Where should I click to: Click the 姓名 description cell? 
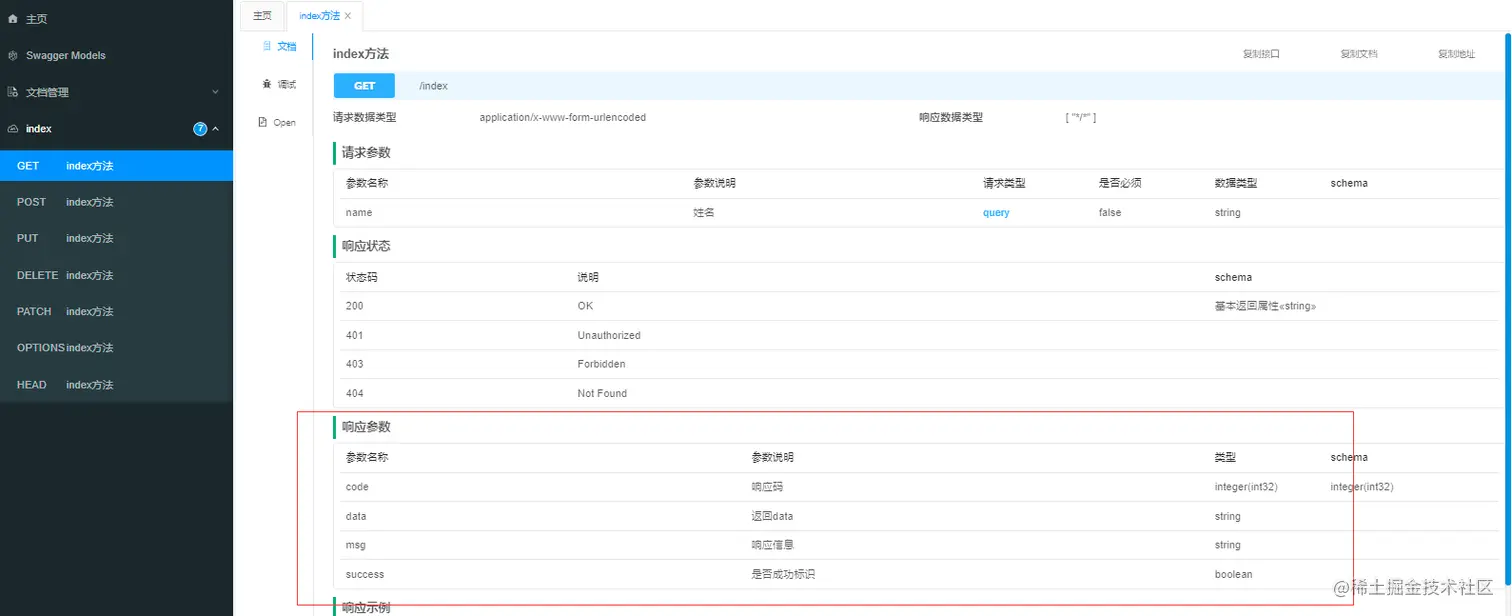[x=704, y=213]
